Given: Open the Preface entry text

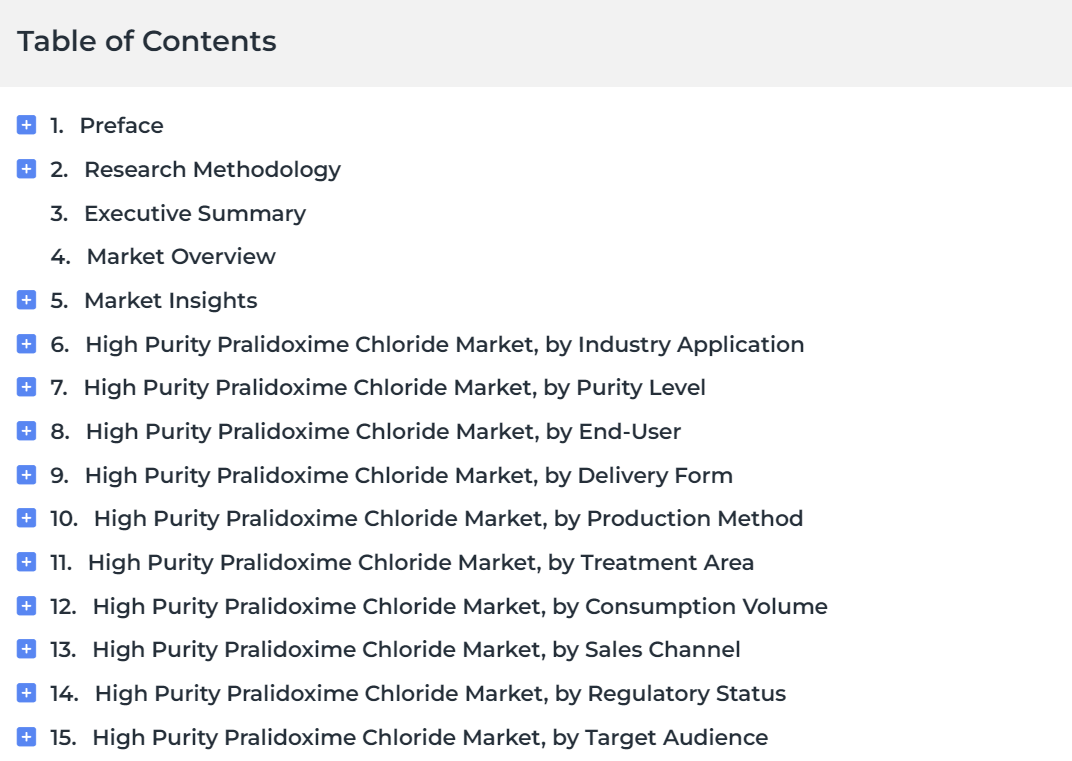Looking at the screenshot, I should [x=122, y=126].
